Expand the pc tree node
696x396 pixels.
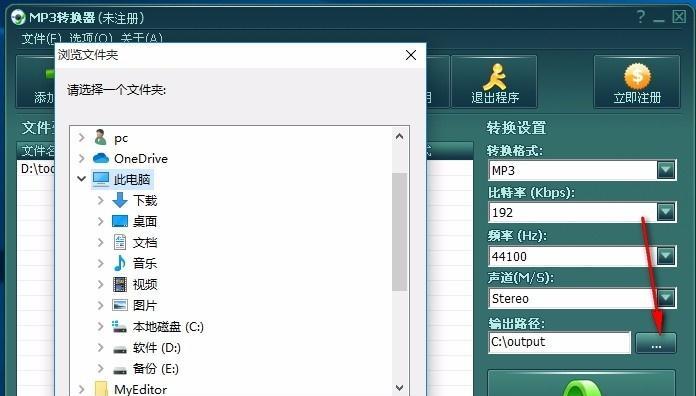(x=82, y=138)
